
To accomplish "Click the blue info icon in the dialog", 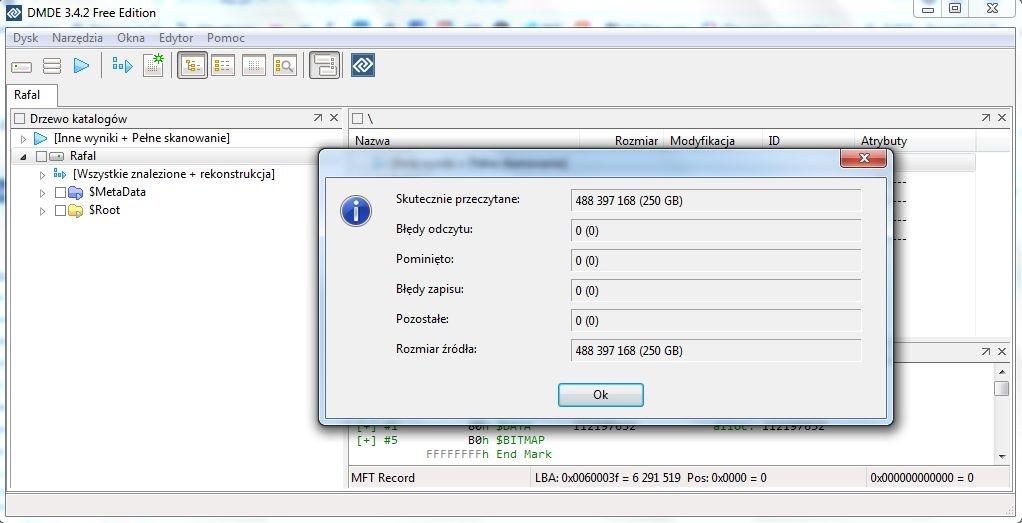I will click(x=356, y=211).
